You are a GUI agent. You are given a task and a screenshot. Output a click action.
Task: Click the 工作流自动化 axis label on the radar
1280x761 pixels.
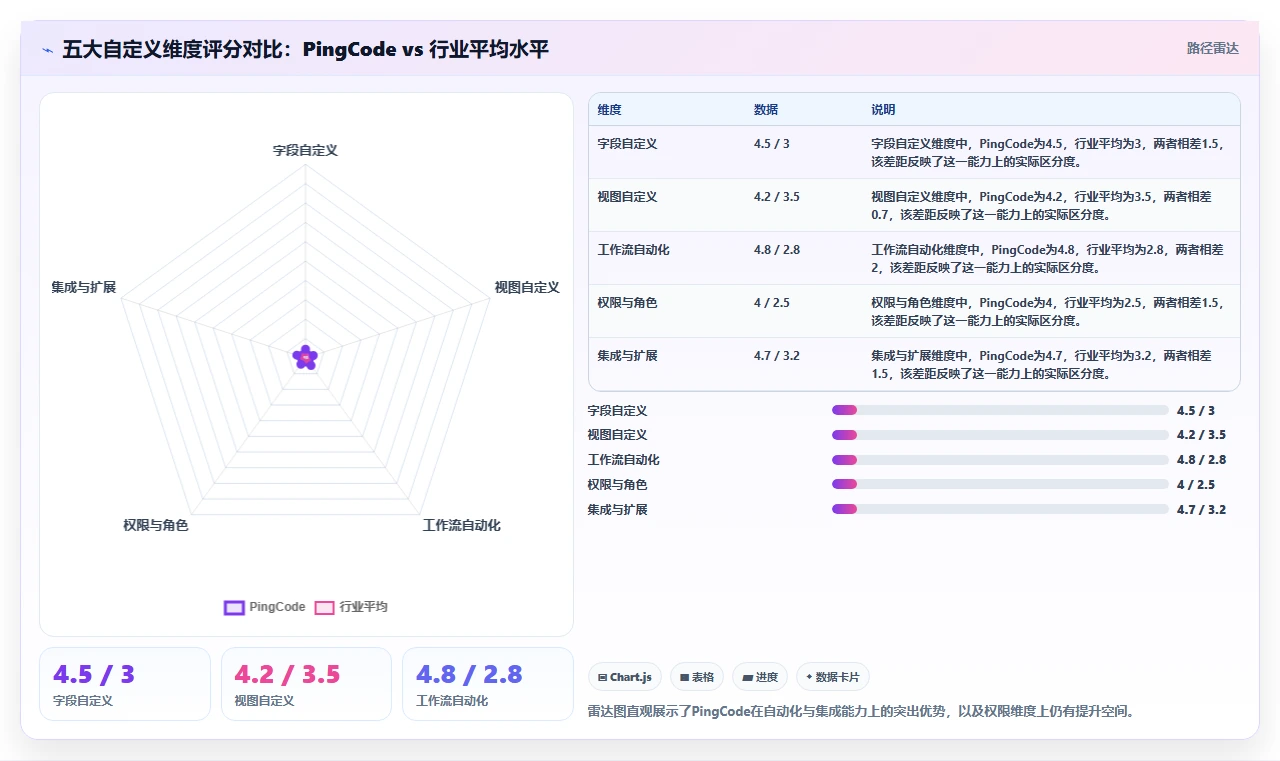pos(462,525)
